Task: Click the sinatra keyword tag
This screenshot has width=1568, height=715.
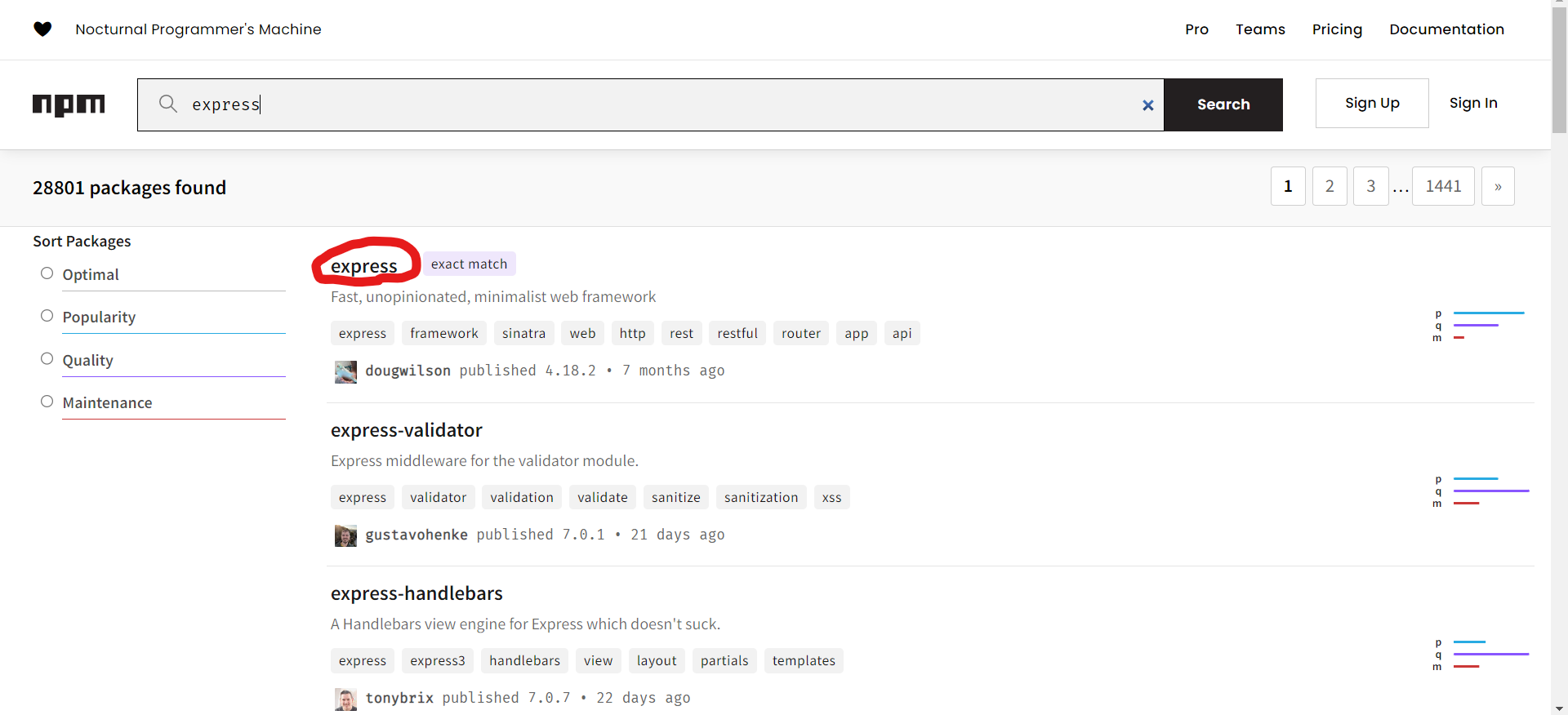Action: tap(523, 333)
